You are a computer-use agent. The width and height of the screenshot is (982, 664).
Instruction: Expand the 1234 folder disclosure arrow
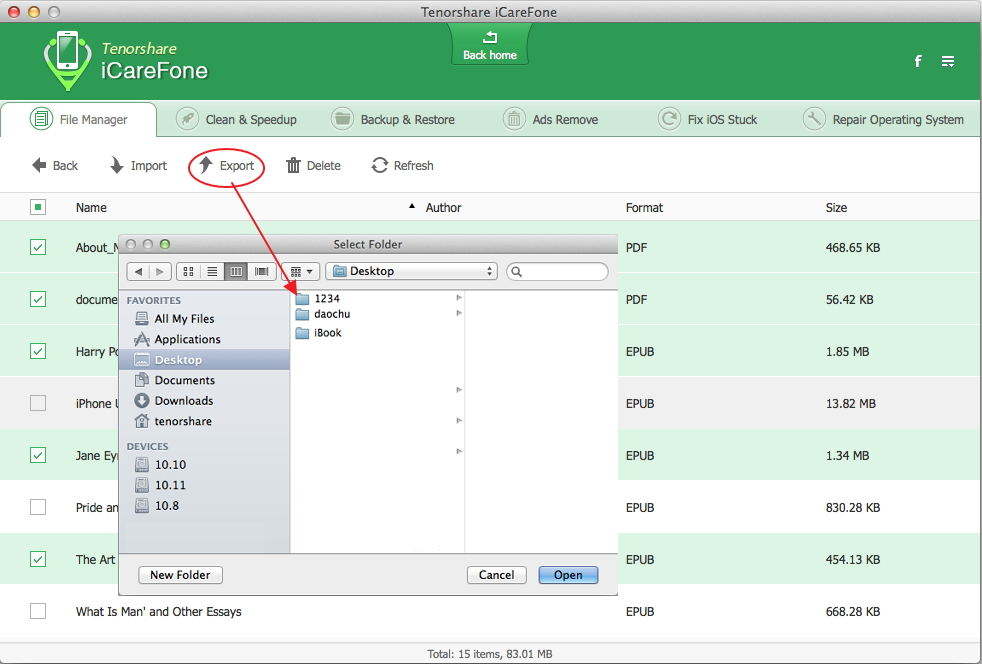click(459, 298)
